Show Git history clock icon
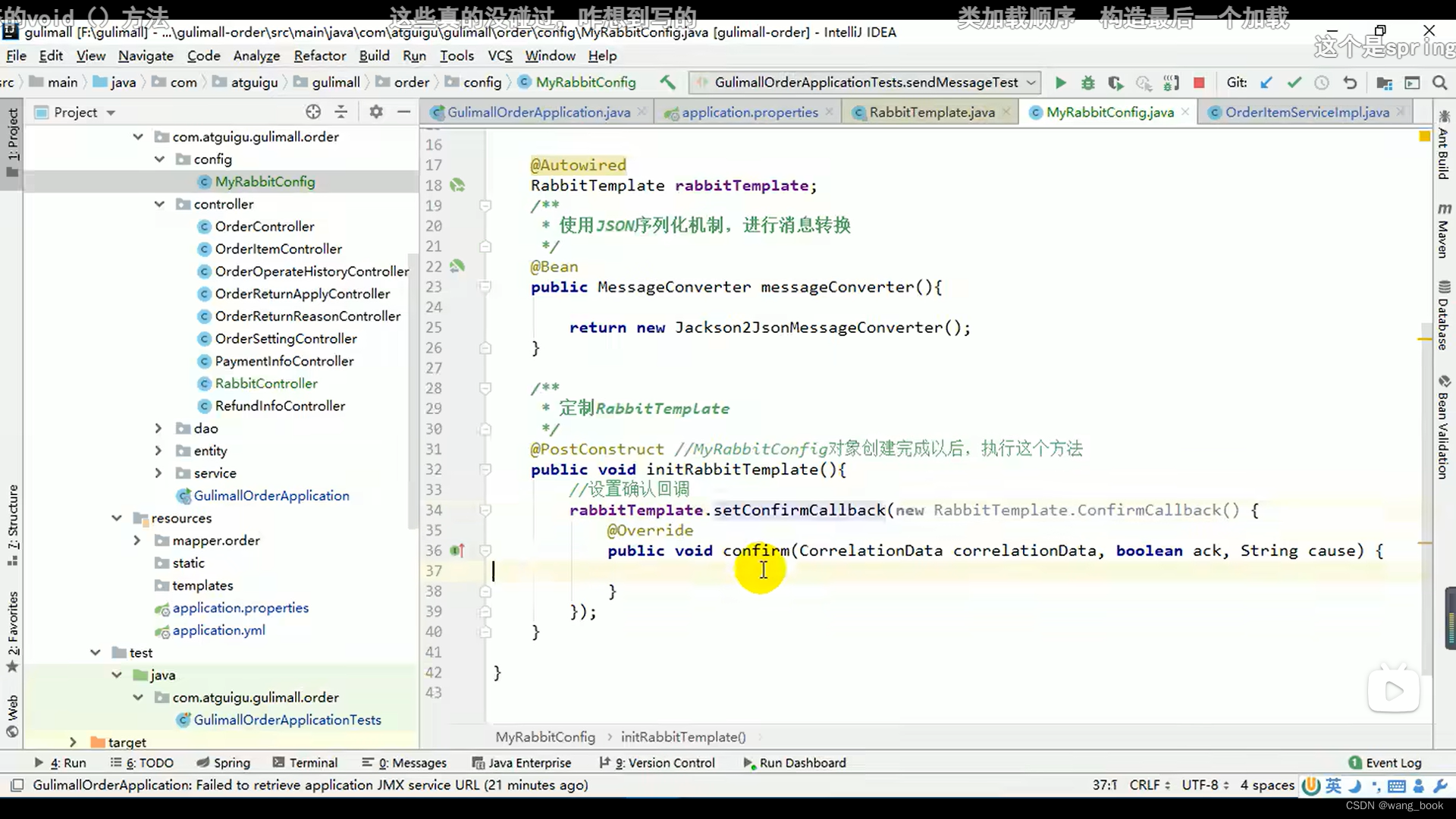Screen dimensions: 1456x819 pos(1321,83)
